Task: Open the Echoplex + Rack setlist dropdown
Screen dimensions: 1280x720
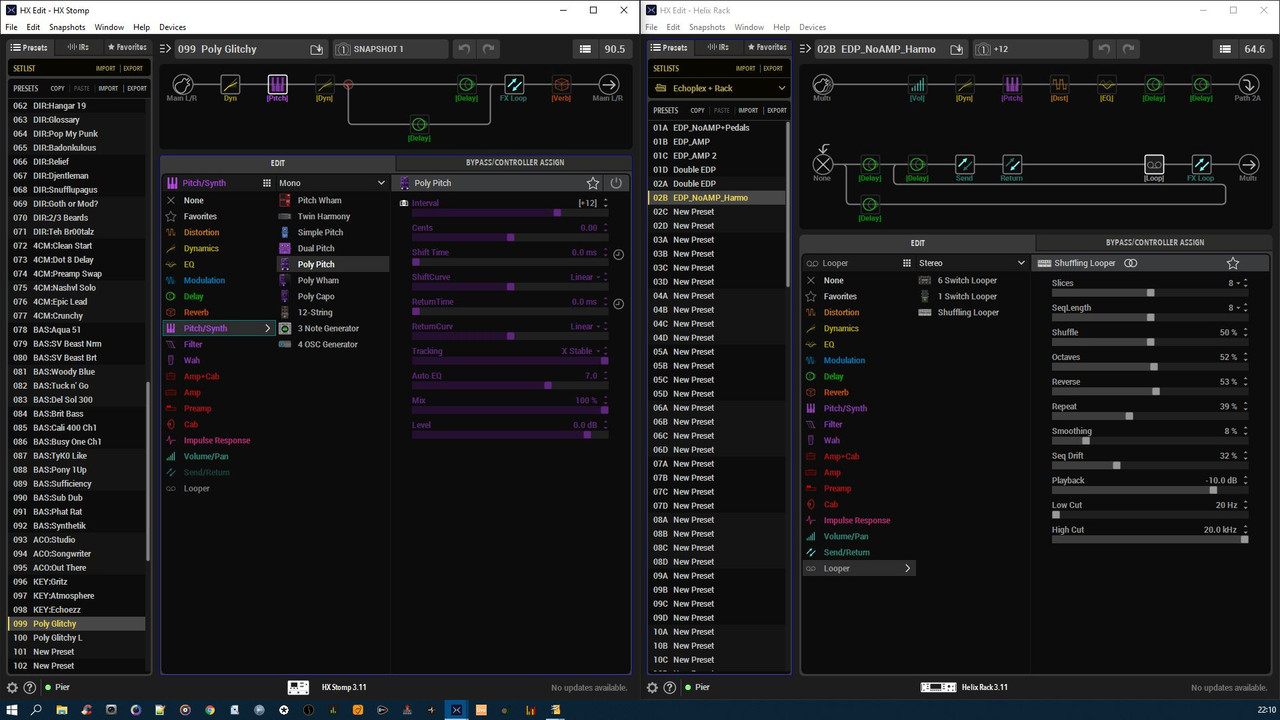Action: [x=720, y=88]
